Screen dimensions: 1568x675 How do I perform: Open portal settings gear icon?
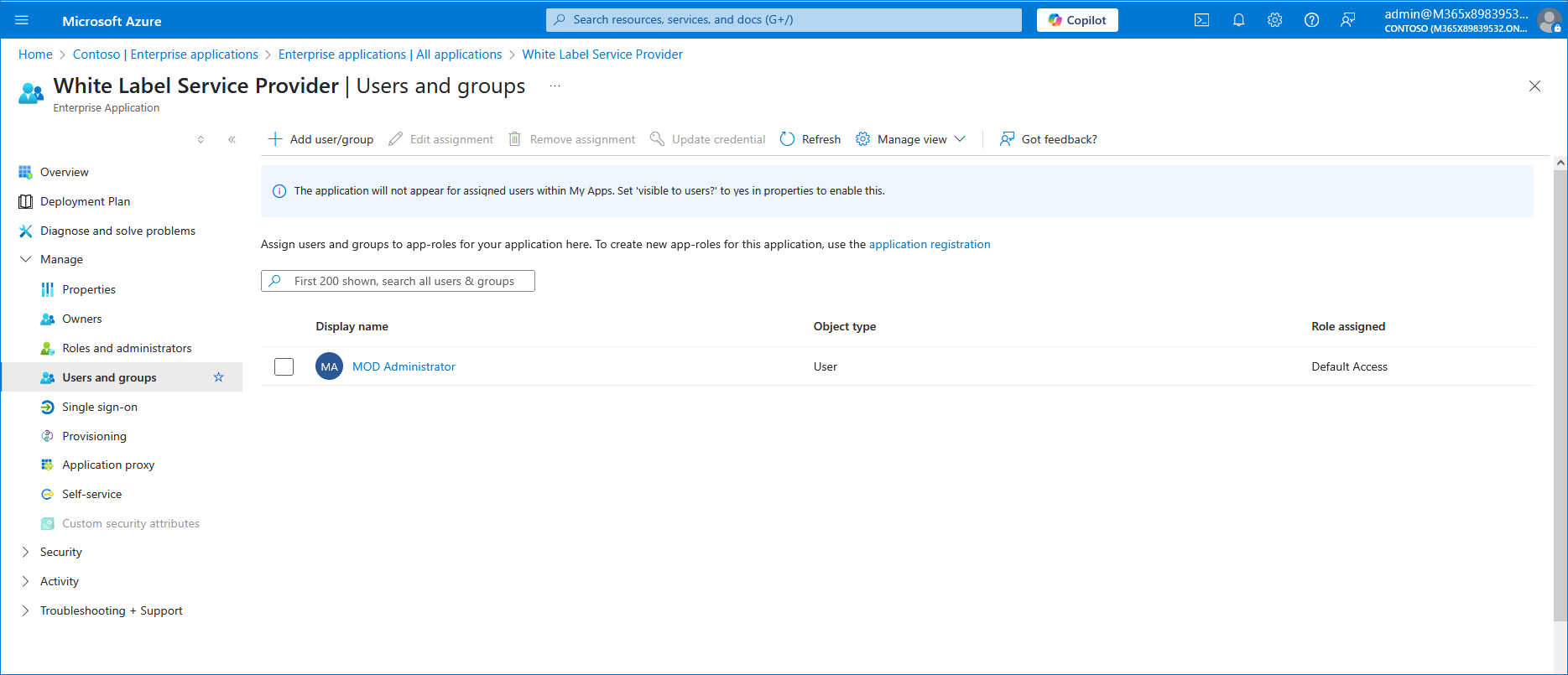(x=1274, y=20)
